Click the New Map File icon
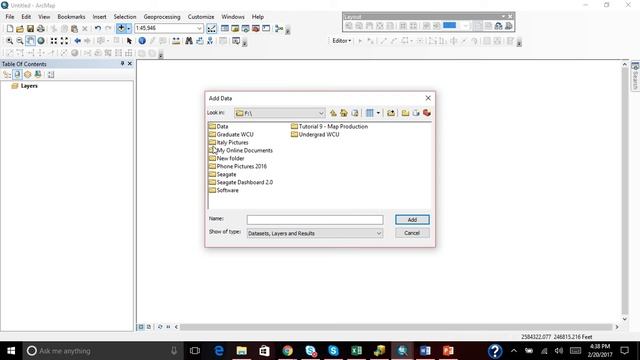 [10, 29]
